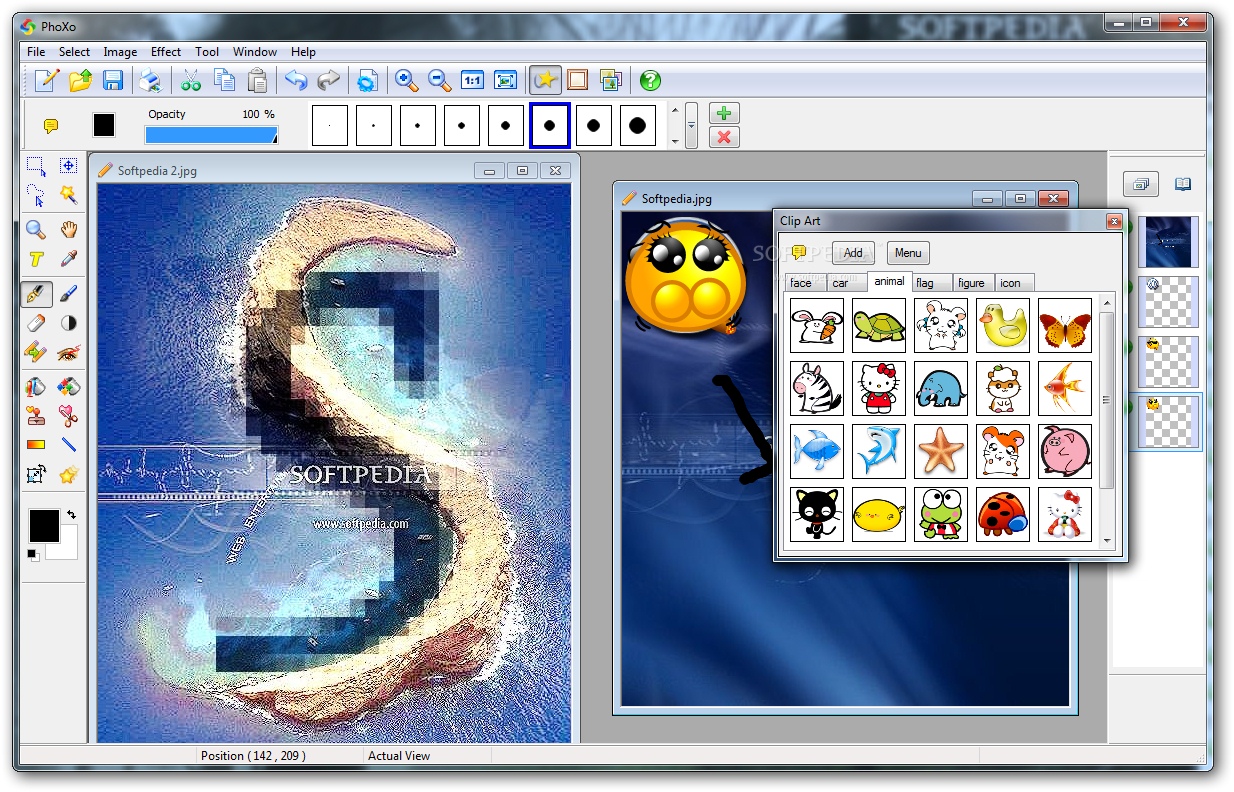Viewport: 1234px width, 792px height.
Task: Open the File menu
Action: pos(36,52)
